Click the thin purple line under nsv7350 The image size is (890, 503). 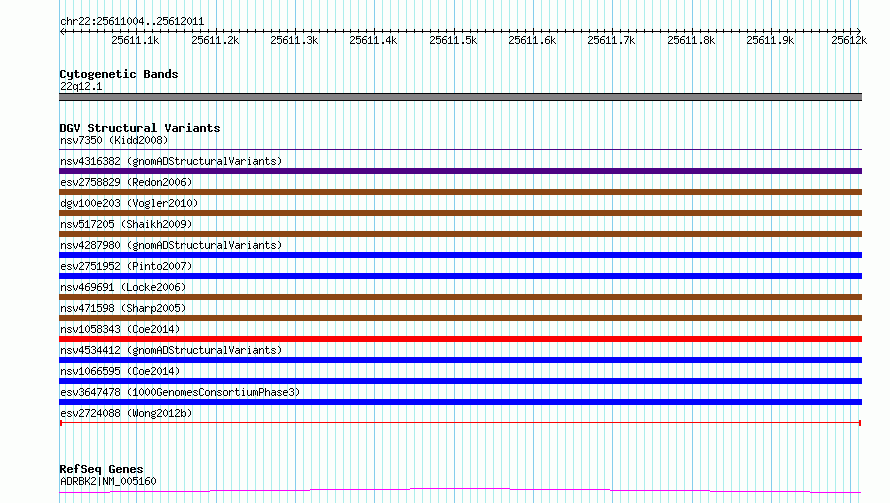[x=460, y=149]
